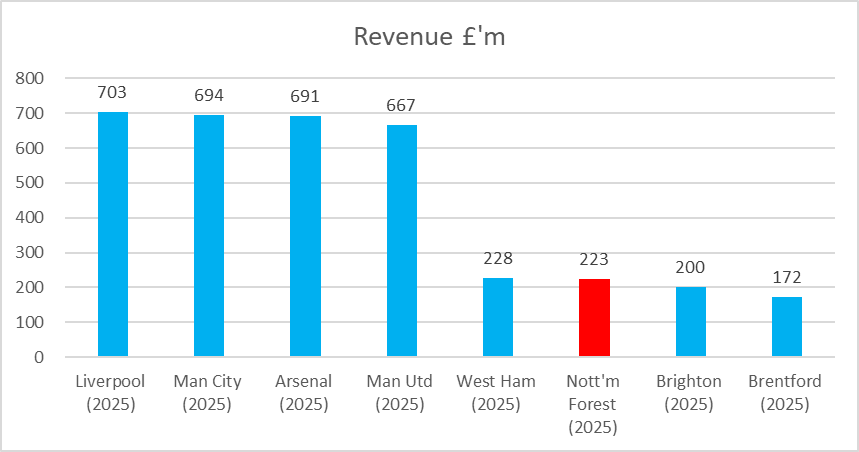859x452 pixels.
Task: Select the 'Brentford (2025)' axis label
Action: click(785, 392)
